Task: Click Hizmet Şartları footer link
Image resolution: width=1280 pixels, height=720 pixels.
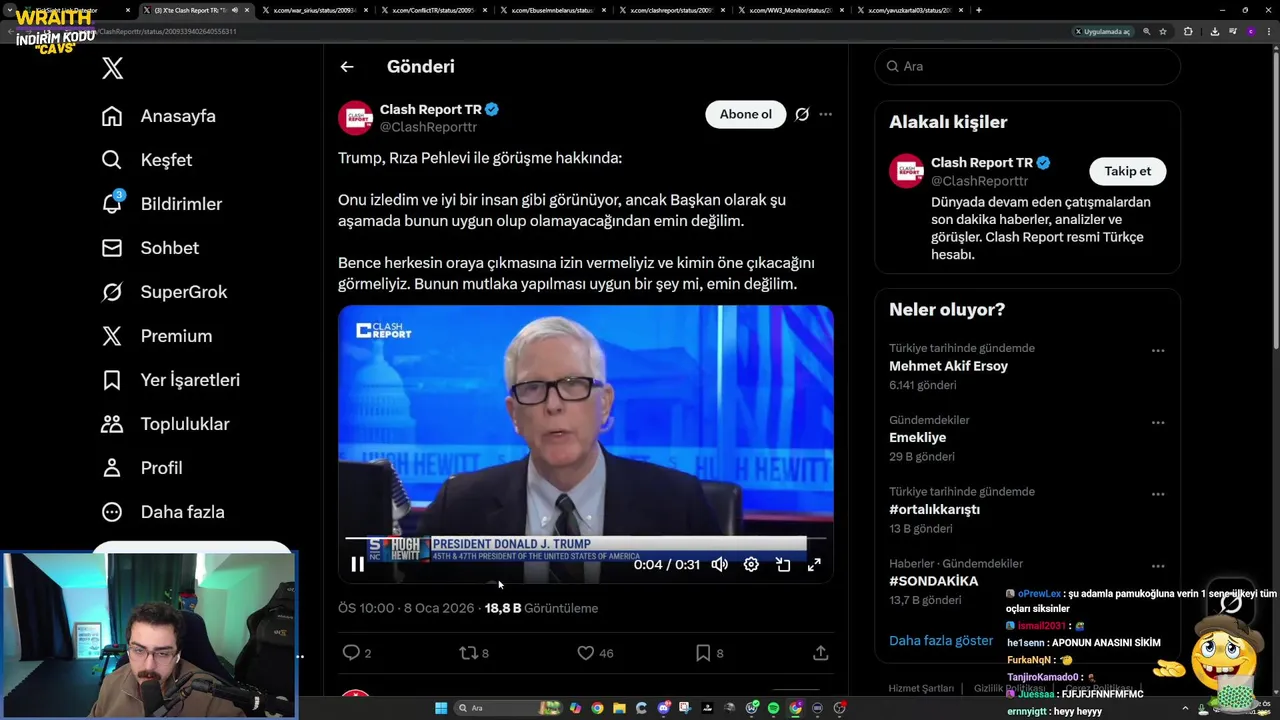Action: (921, 689)
